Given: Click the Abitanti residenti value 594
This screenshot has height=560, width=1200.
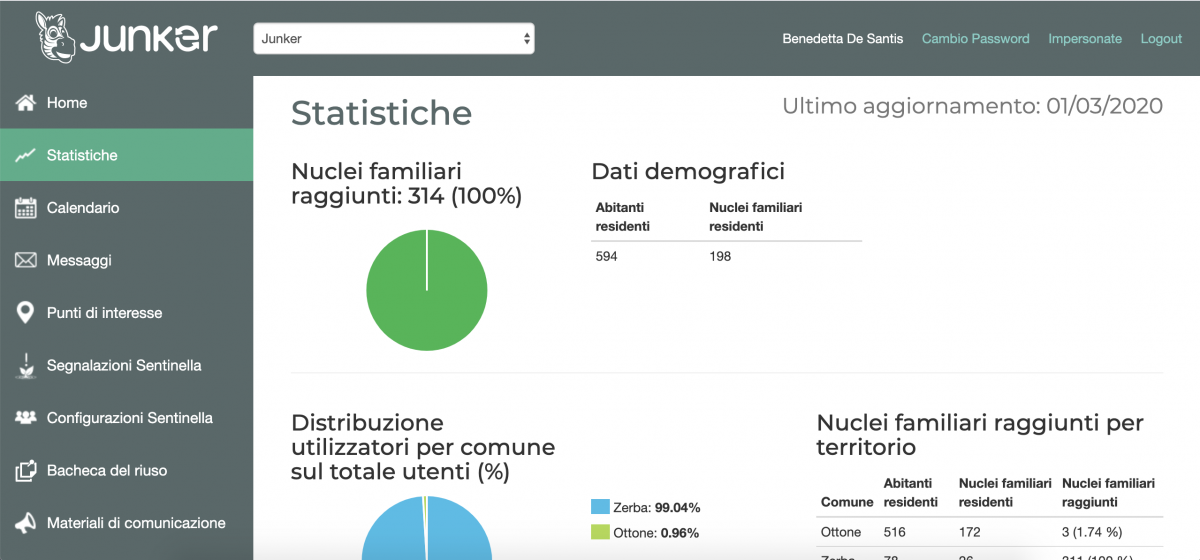Looking at the screenshot, I should (606, 257).
